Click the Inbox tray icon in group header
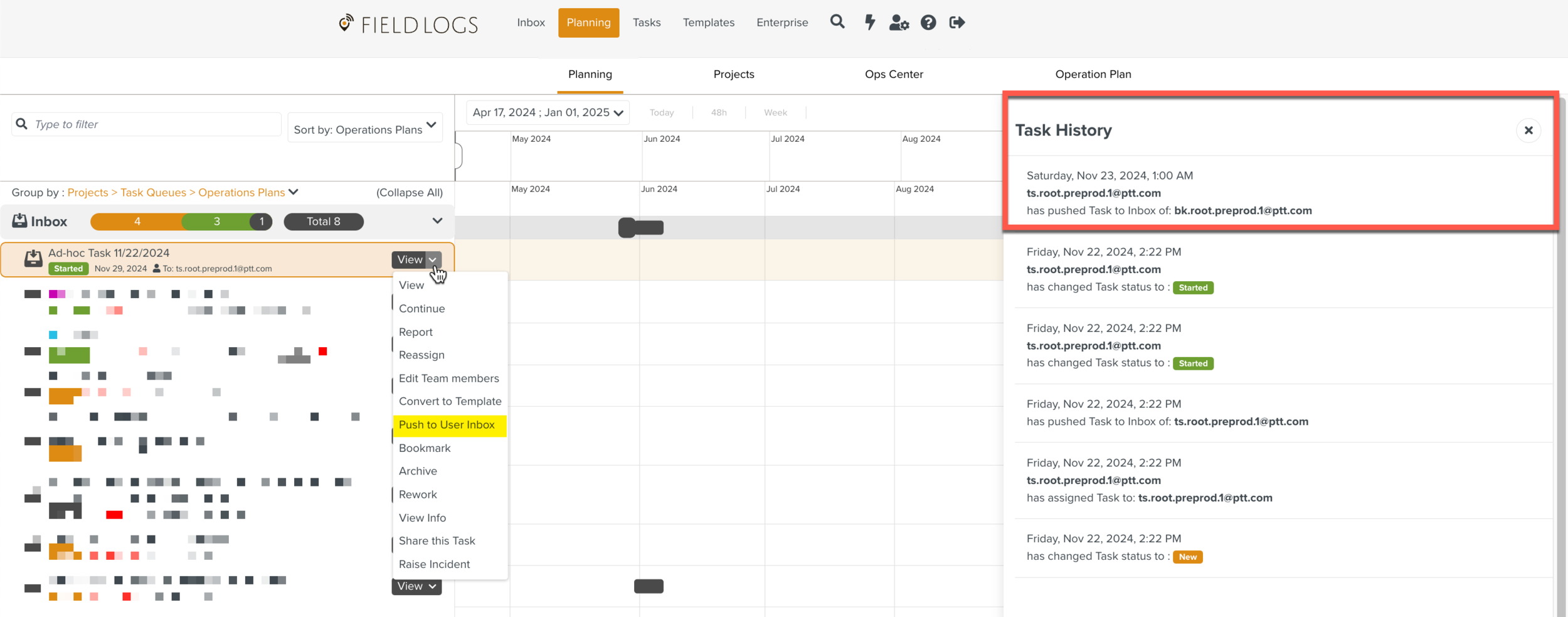 point(20,221)
